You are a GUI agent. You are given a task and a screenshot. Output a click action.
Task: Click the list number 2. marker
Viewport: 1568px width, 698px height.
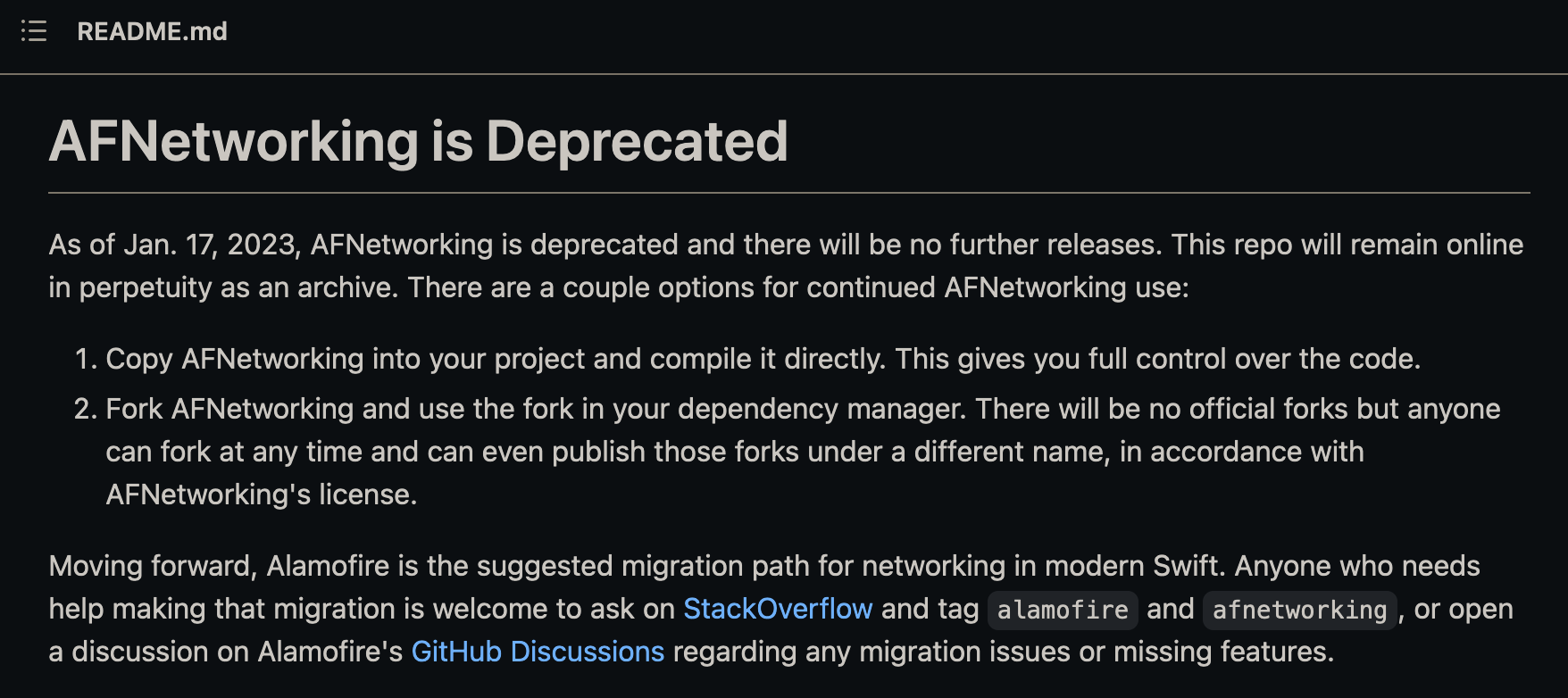(x=85, y=409)
